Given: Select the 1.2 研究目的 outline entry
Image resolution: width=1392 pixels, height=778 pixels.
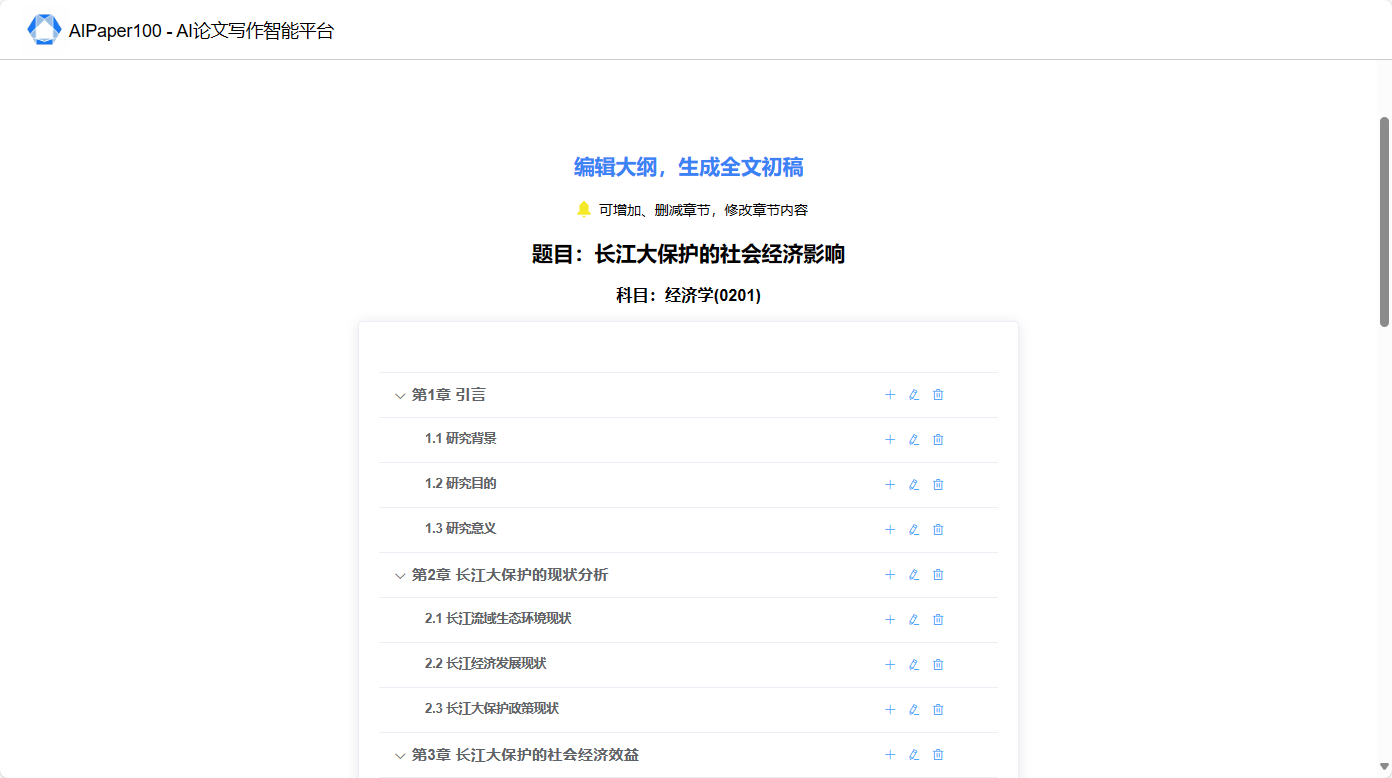Looking at the screenshot, I should click(461, 483).
